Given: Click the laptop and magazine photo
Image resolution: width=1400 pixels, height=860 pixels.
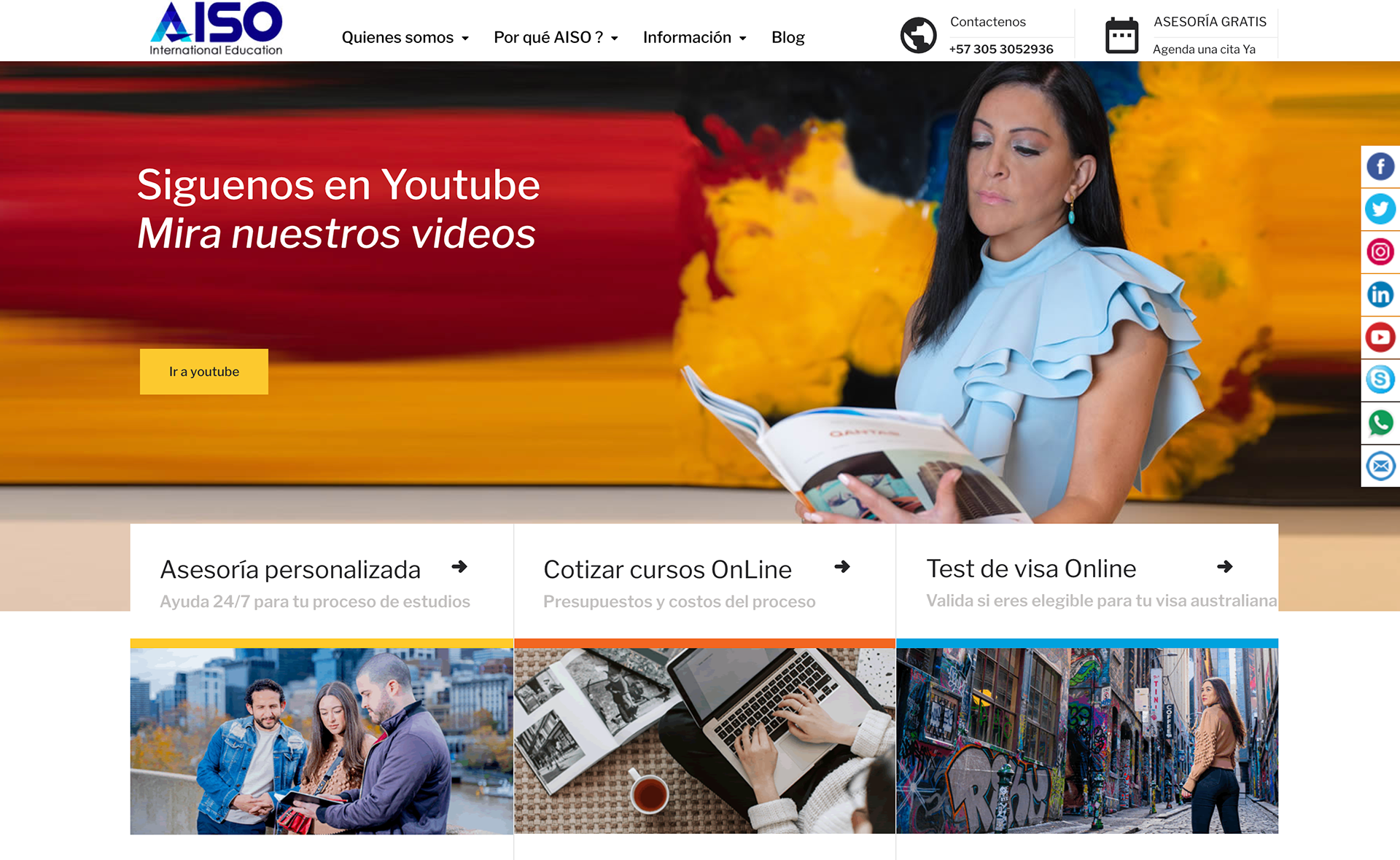Looking at the screenshot, I should click(704, 741).
